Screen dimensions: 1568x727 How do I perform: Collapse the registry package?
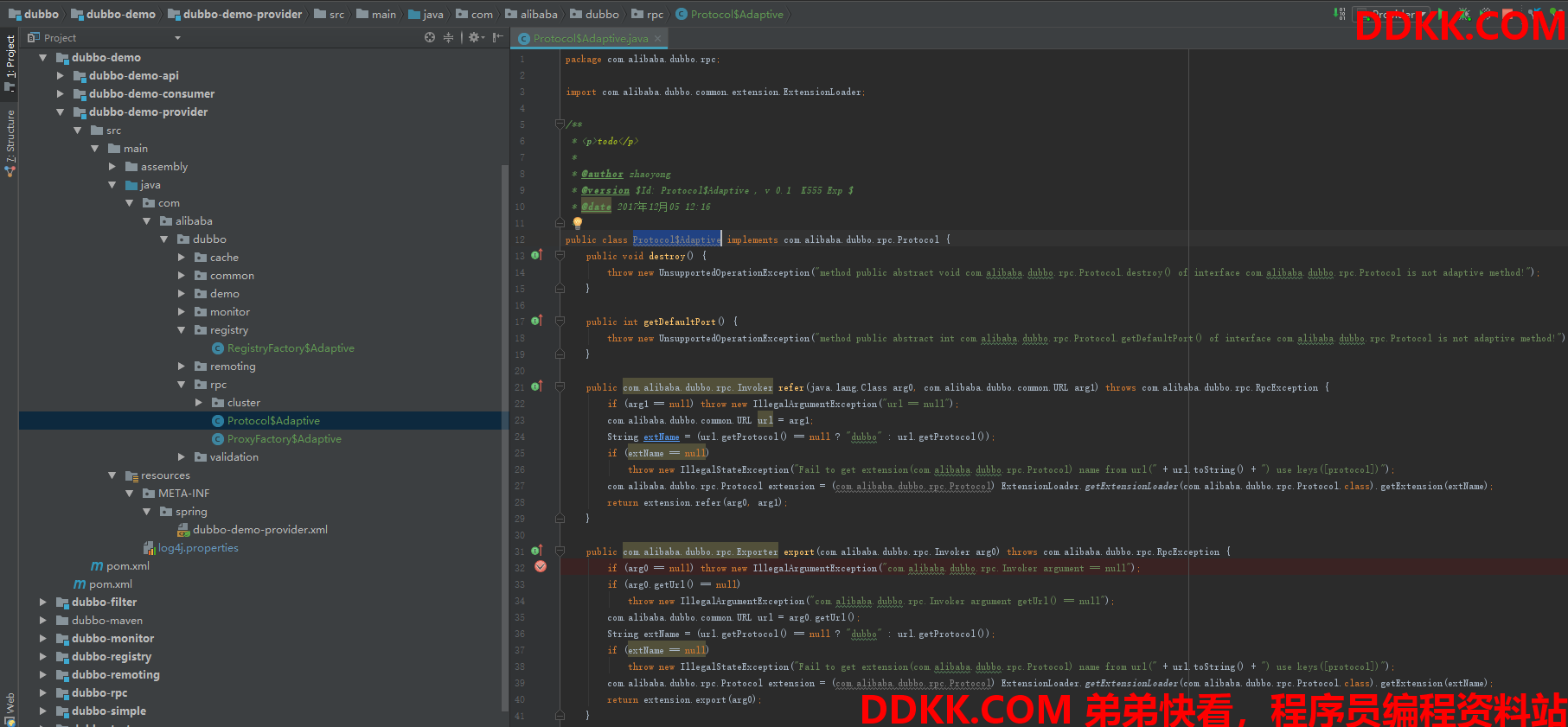181,329
